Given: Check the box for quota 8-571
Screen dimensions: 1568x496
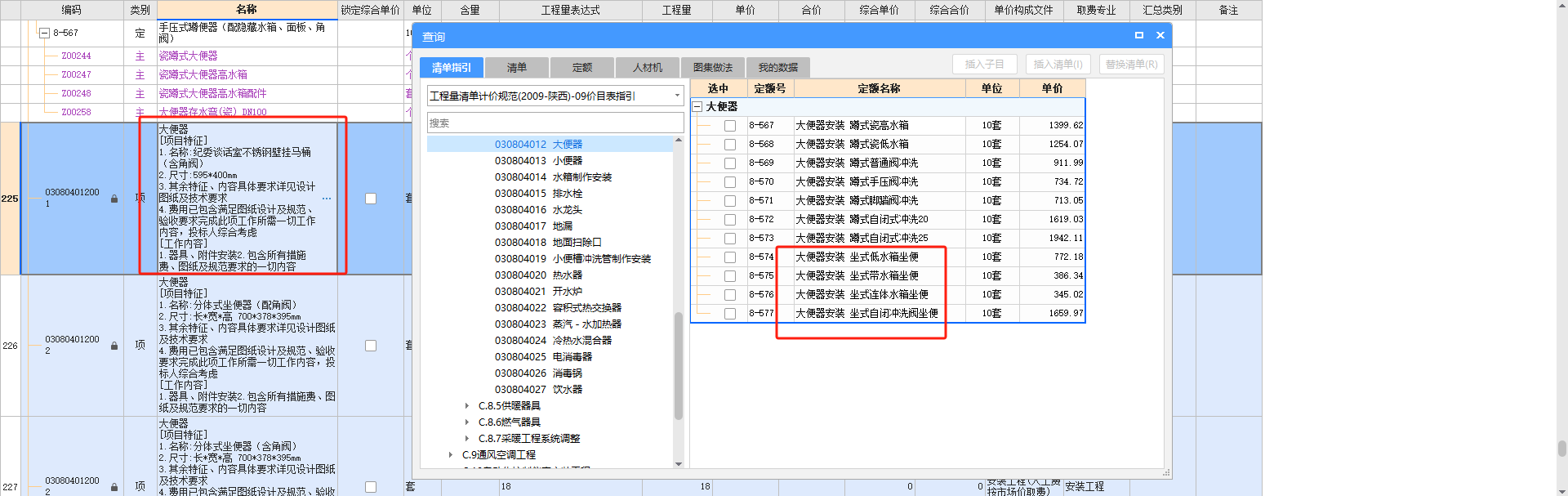Looking at the screenshot, I should [x=730, y=201].
